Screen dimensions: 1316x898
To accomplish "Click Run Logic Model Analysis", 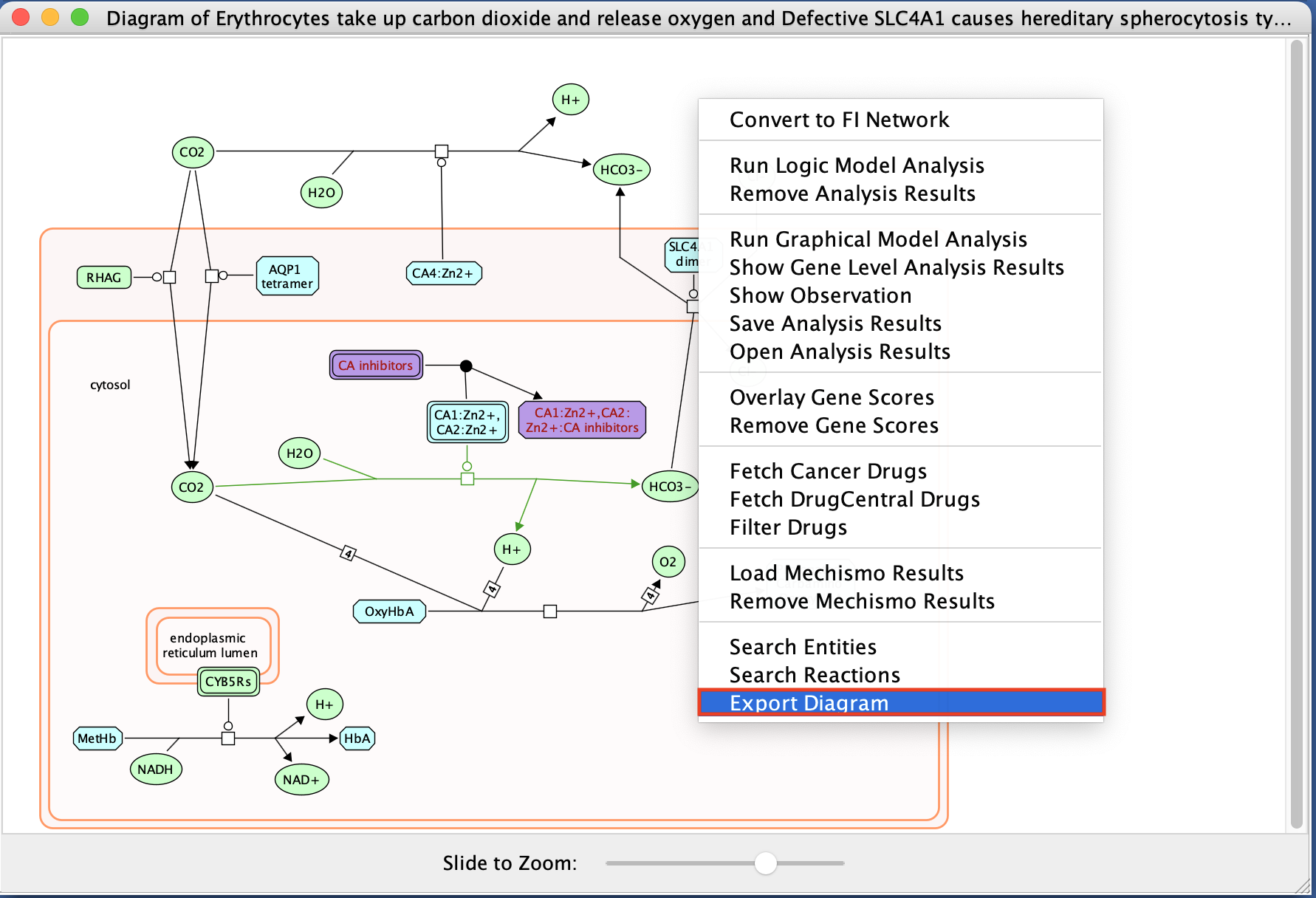I will coord(857,165).
